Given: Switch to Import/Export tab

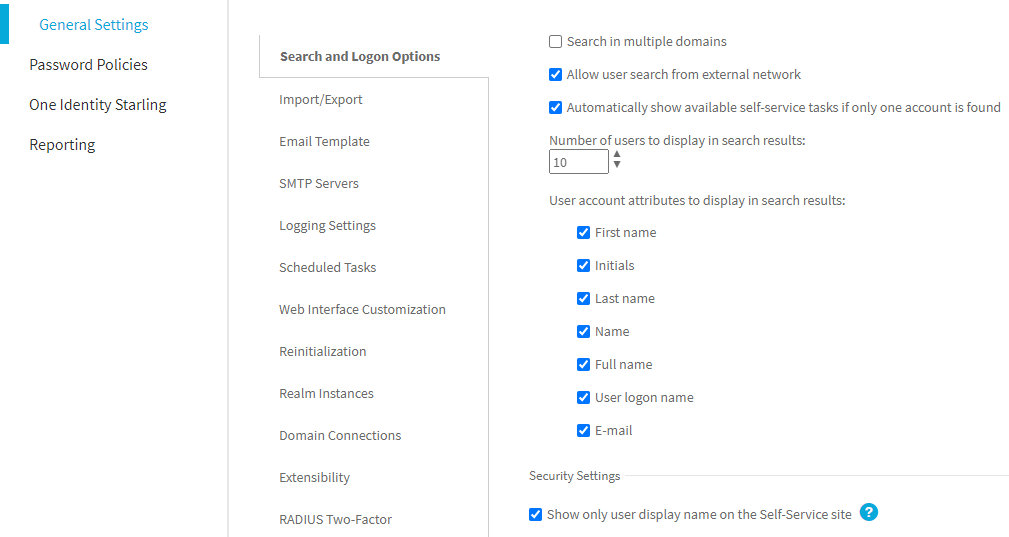Looking at the screenshot, I should pos(320,100).
